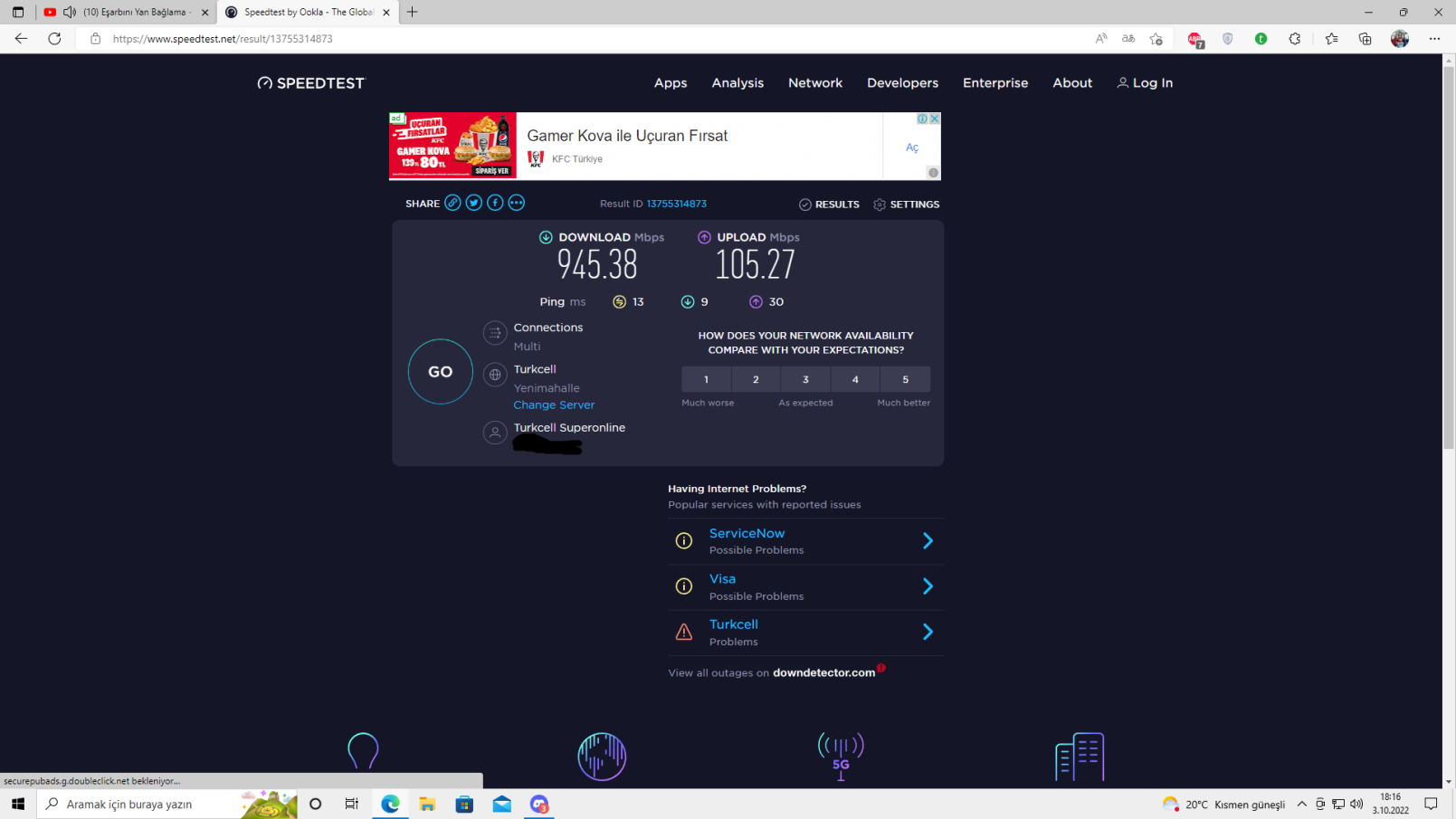Open Result ID 13755314873 link

(x=676, y=205)
